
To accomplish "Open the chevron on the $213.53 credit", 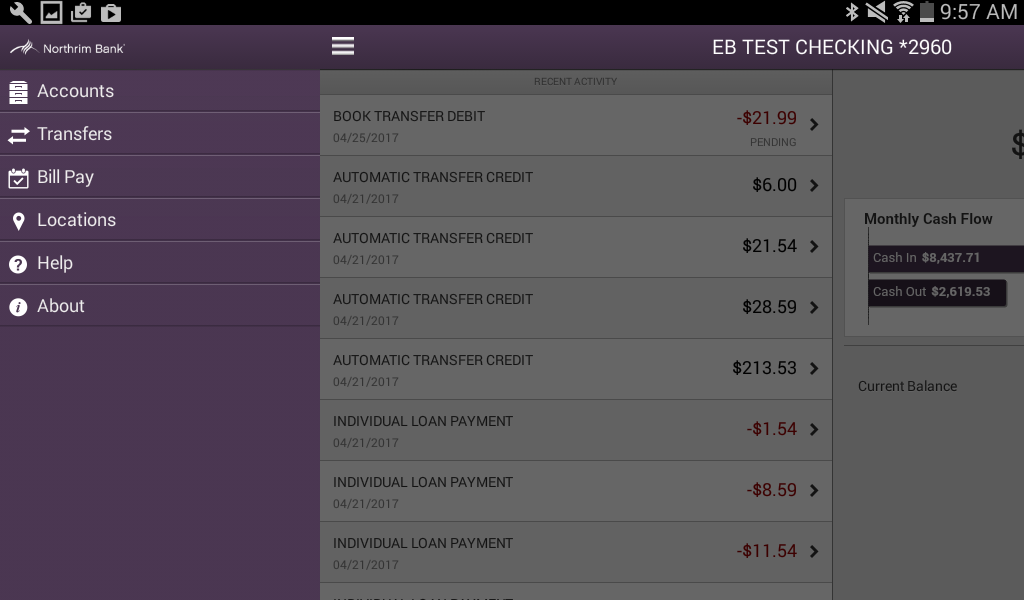I will click(x=813, y=368).
